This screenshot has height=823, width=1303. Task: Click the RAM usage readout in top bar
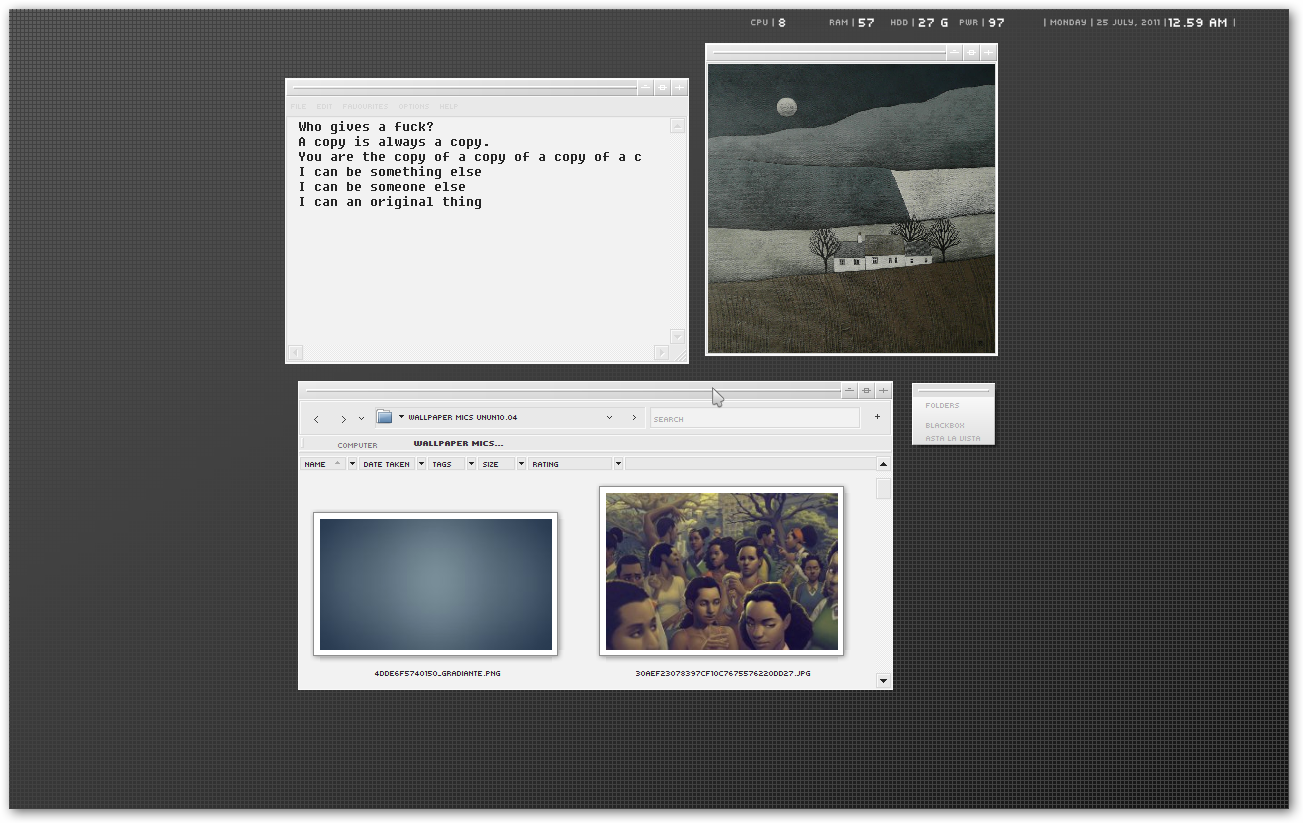(852, 22)
